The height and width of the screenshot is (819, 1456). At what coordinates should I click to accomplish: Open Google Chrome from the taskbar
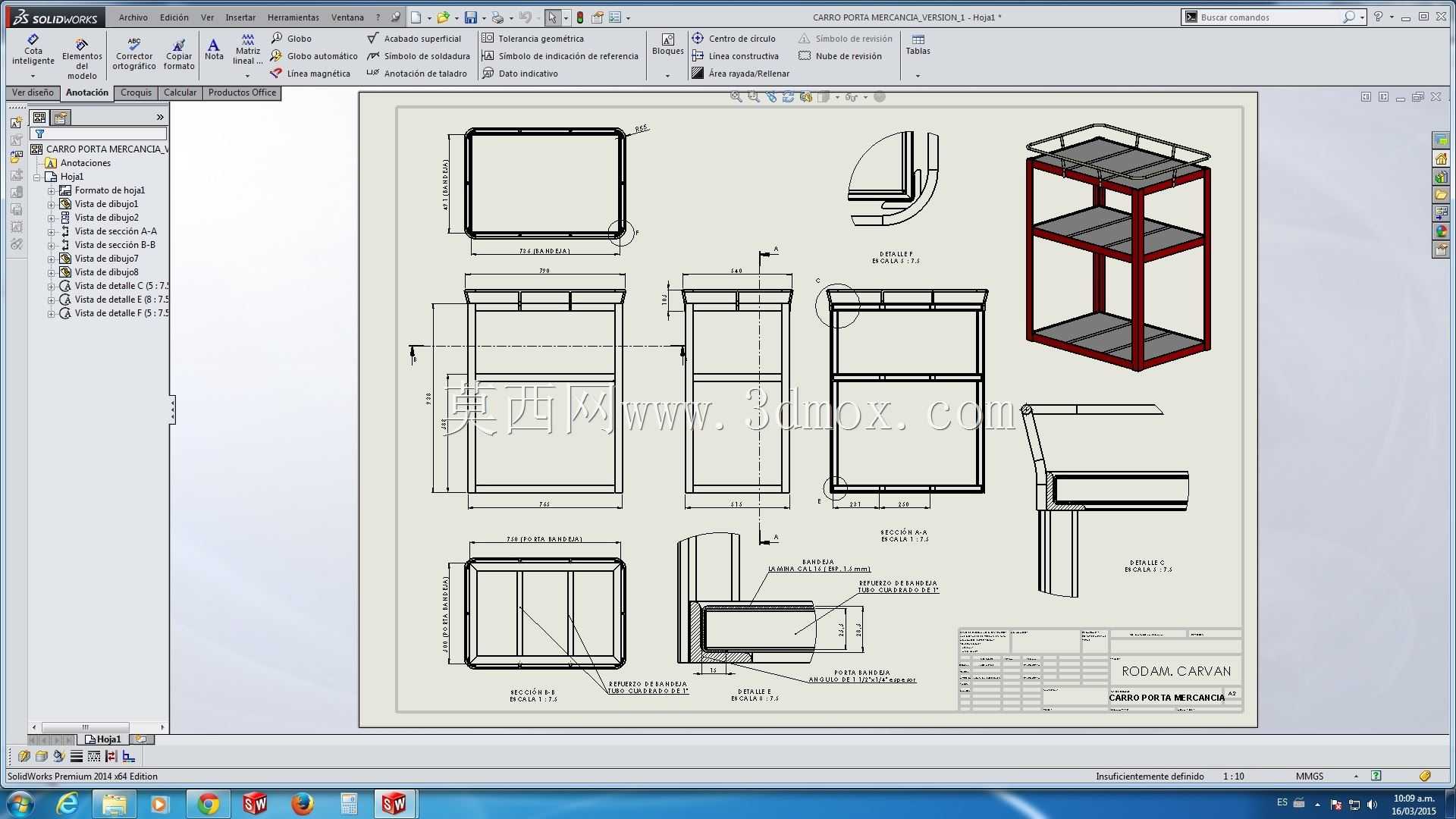[x=208, y=804]
